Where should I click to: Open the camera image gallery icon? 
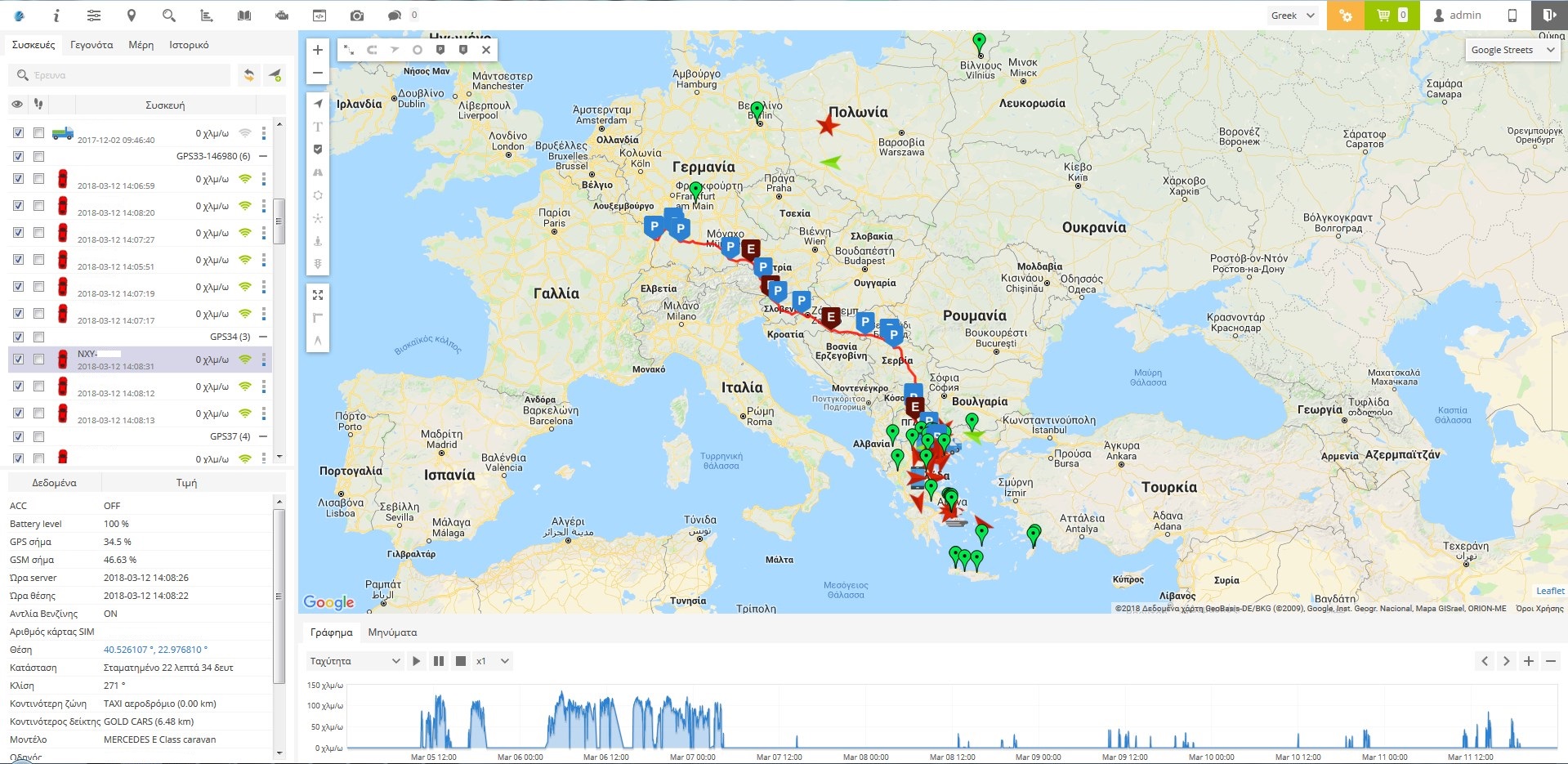click(357, 16)
